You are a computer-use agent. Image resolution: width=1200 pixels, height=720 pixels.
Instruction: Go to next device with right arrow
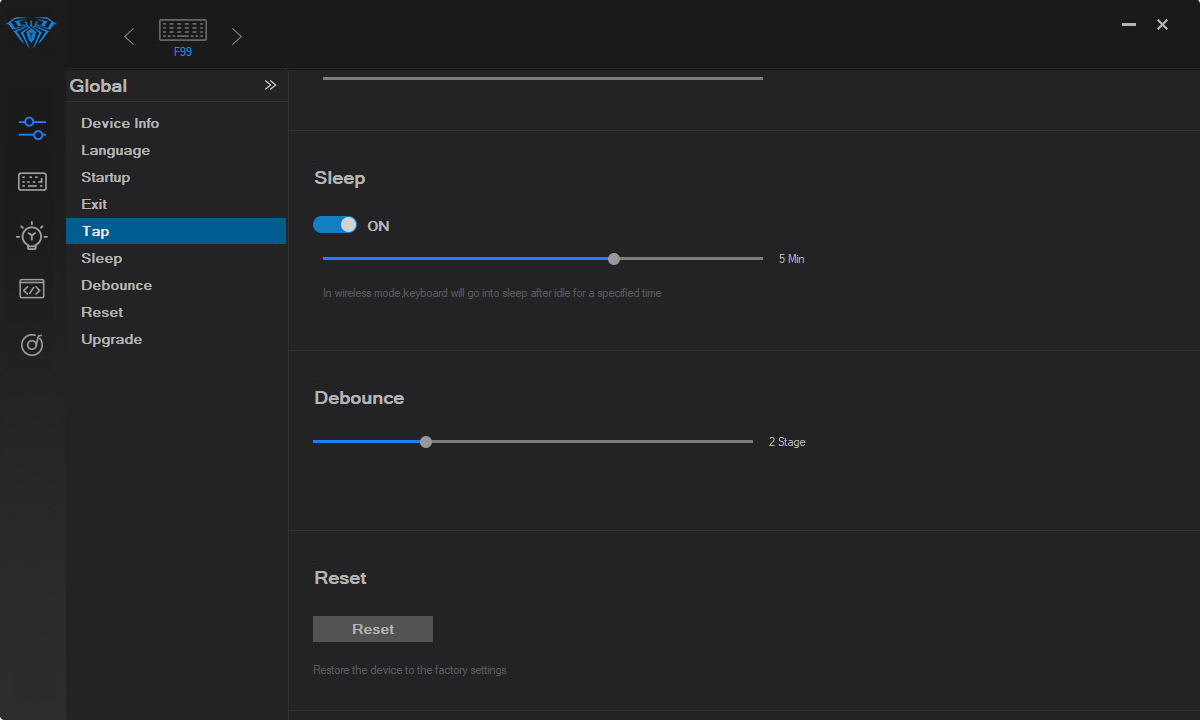coord(237,37)
